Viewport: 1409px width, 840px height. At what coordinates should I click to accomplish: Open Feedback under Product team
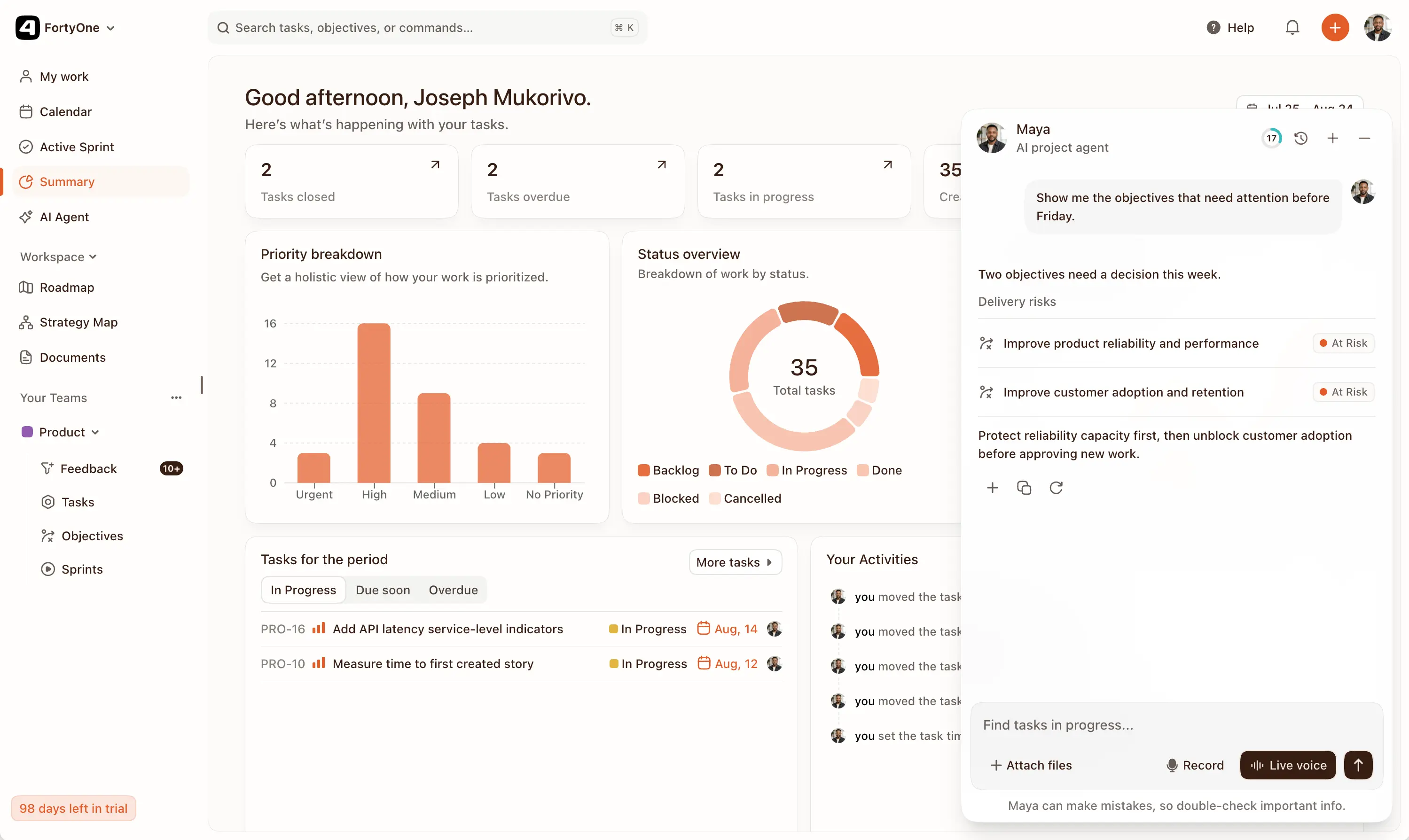click(111, 469)
